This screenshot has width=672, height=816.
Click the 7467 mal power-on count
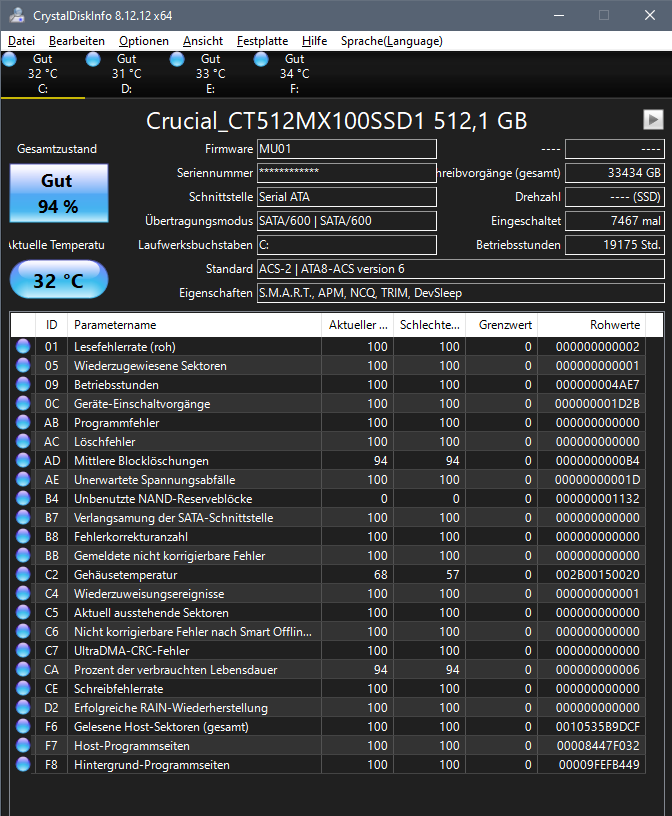(615, 221)
